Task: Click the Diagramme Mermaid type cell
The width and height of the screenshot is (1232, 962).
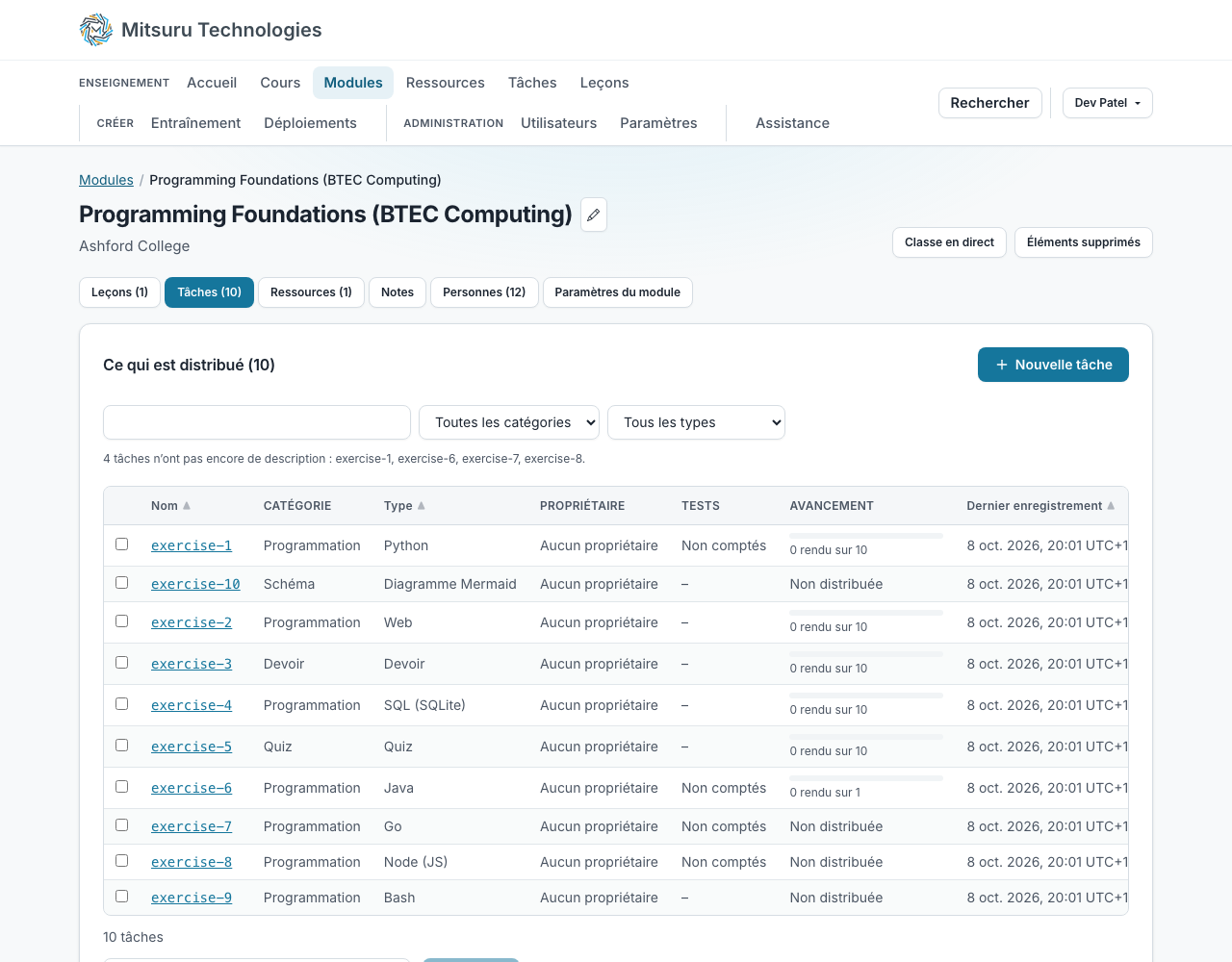Action: (449, 584)
